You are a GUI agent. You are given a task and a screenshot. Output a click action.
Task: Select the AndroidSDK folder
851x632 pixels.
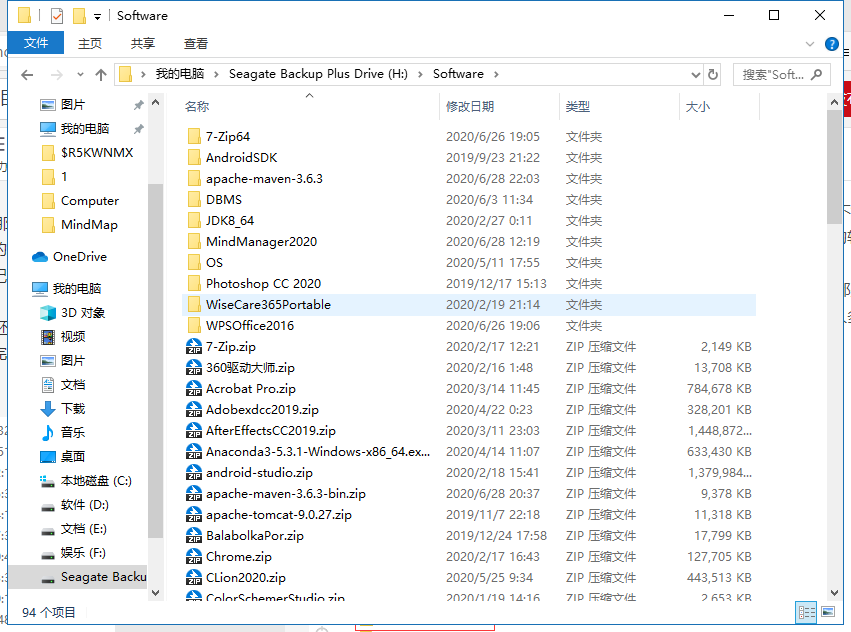(x=242, y=158)
